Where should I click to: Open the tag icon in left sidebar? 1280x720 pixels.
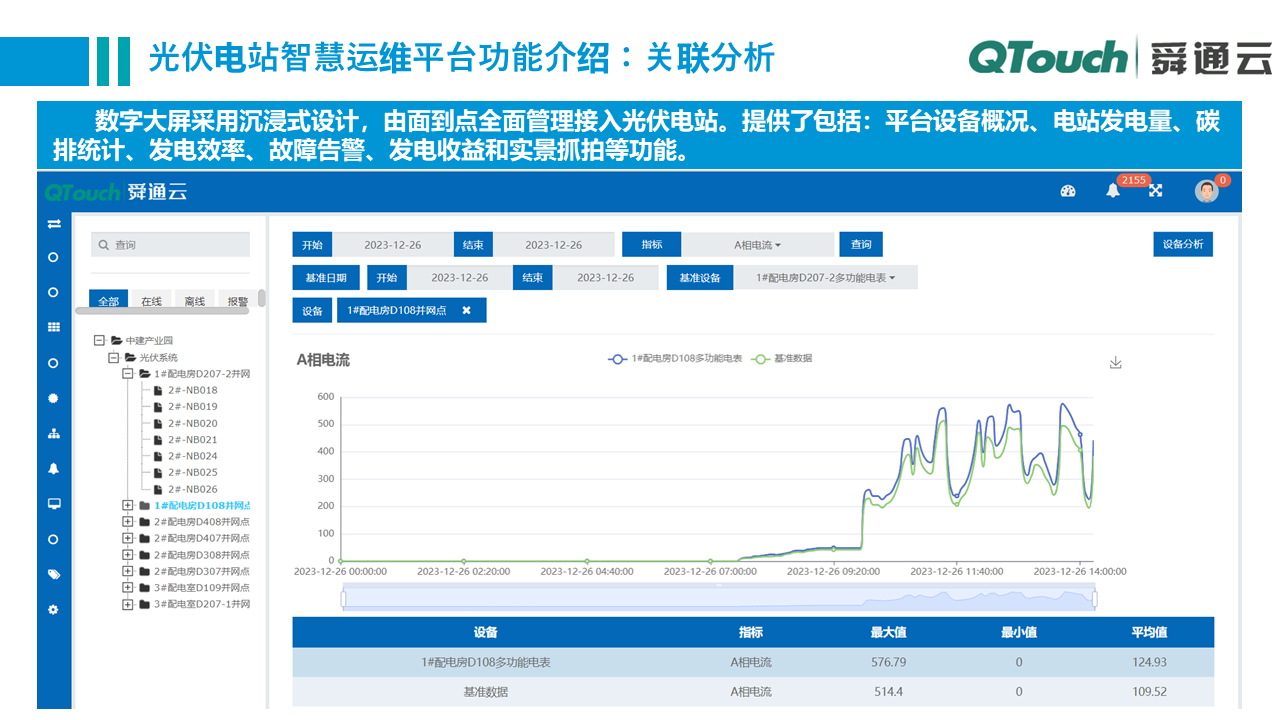click(55, 574)
